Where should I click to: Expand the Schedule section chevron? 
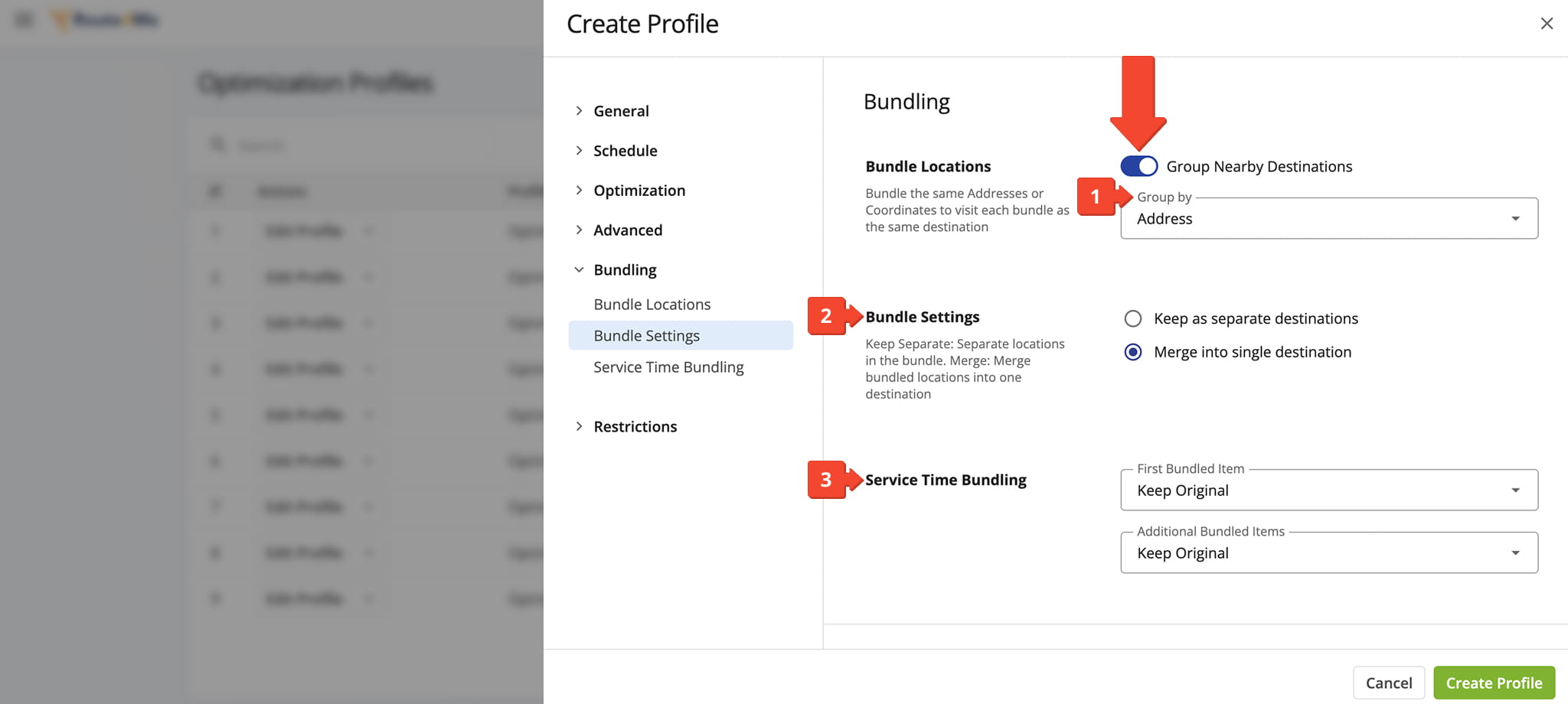click(579, 151)
